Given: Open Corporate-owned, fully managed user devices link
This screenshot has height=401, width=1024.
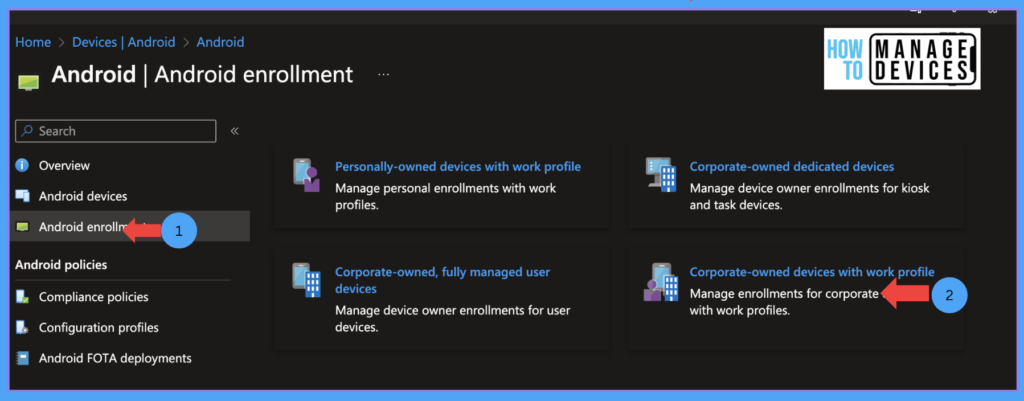Looking at the screenshot, I should point(442,280).
